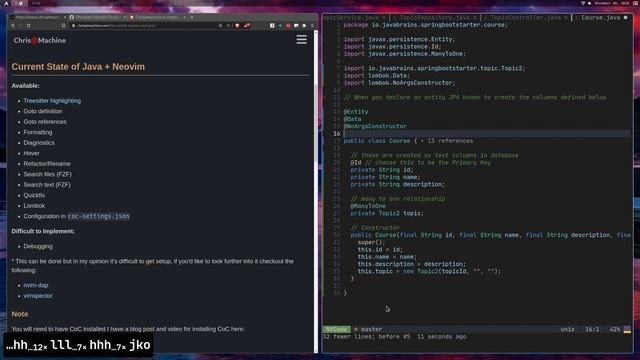
Task: Click the @NoArgsConstructor annotation line
Action: (x=375, y=127)
